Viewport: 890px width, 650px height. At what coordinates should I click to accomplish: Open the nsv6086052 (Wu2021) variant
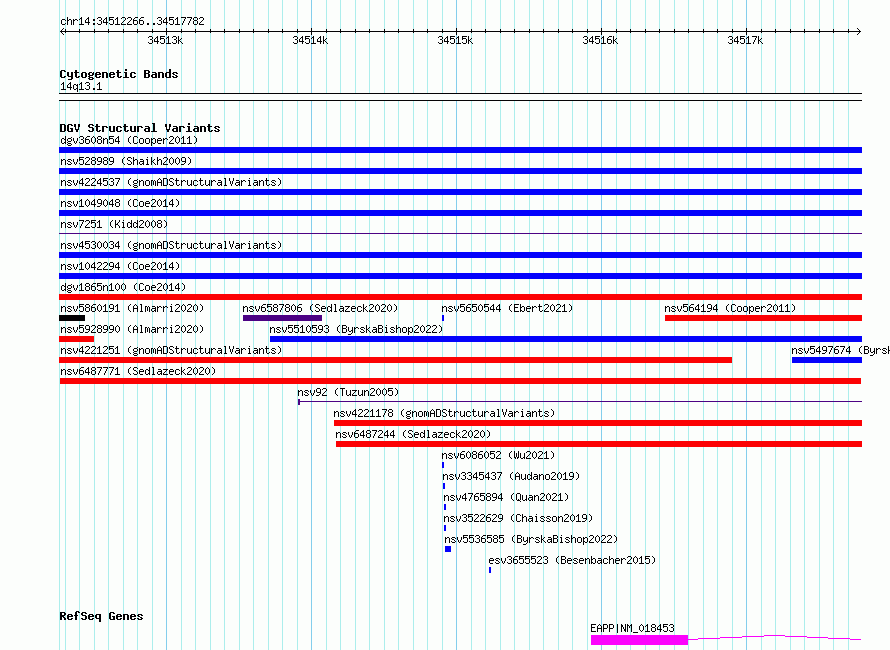click(498, 455)
